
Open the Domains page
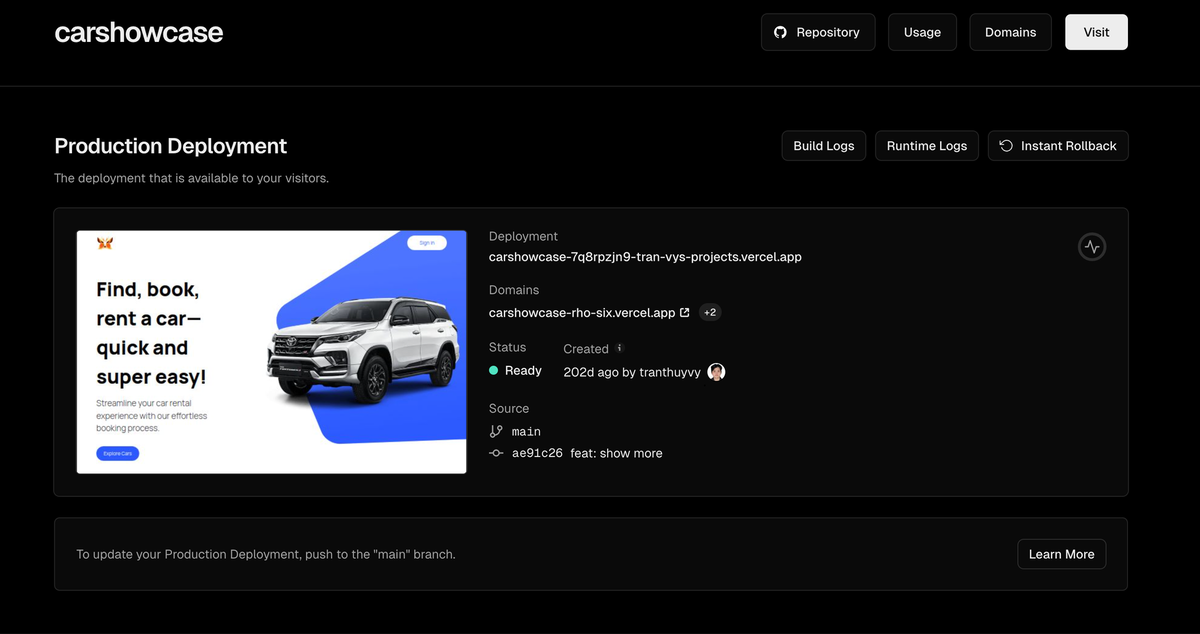(1010, 32)
